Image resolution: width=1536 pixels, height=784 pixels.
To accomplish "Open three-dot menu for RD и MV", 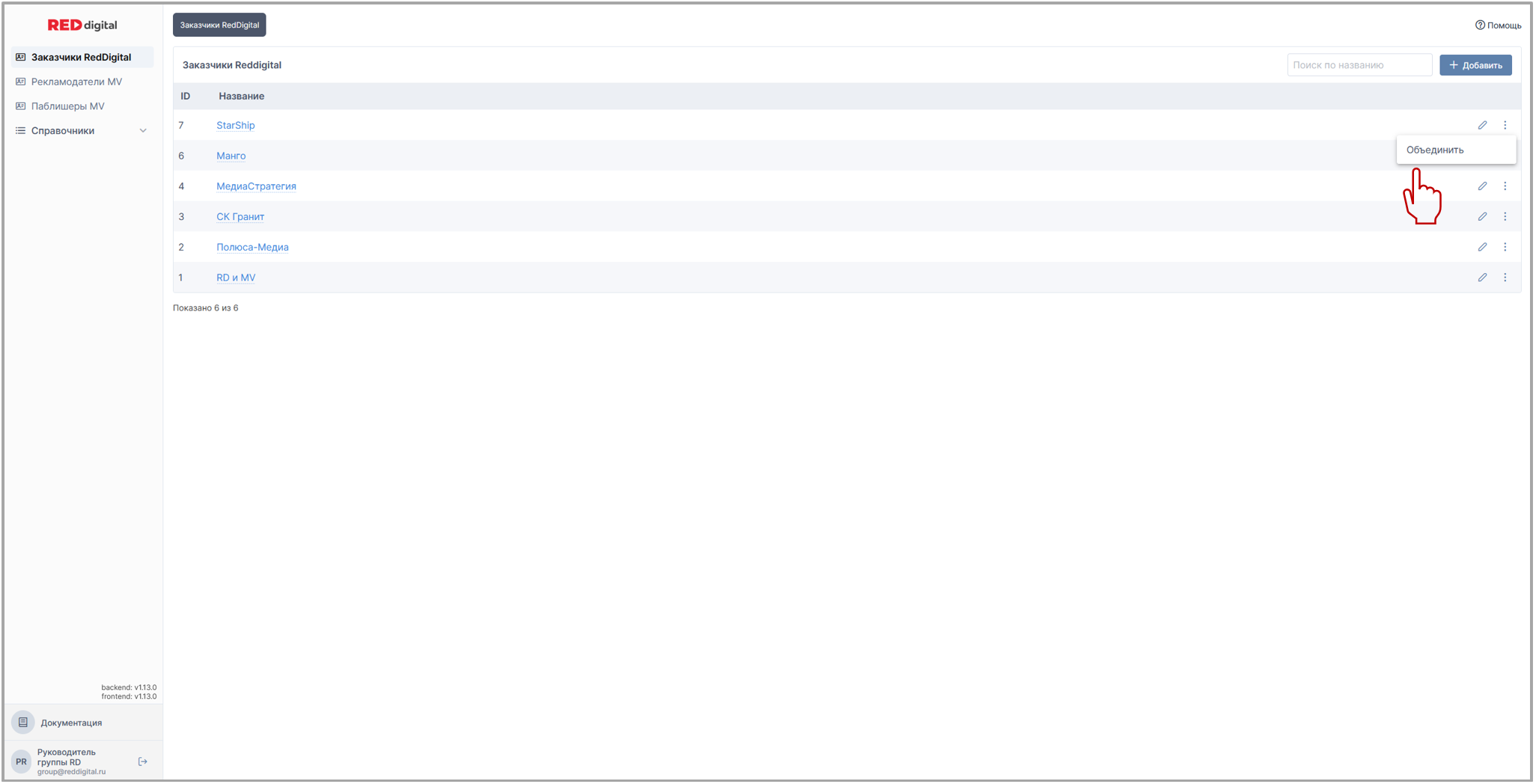I will click(x=1505, y=278).
